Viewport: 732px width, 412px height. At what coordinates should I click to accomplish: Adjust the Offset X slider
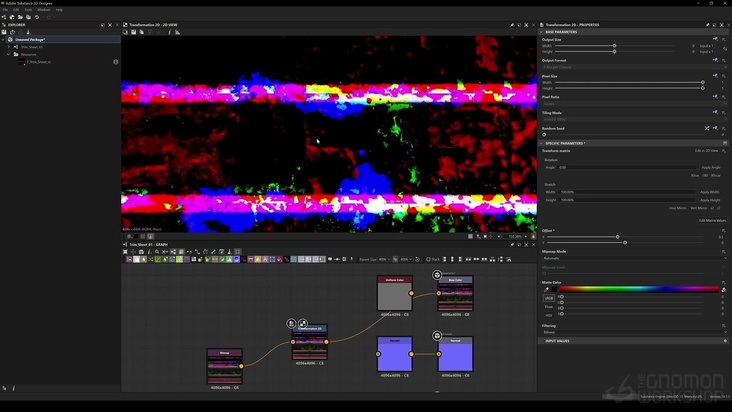tap(617, 237)
